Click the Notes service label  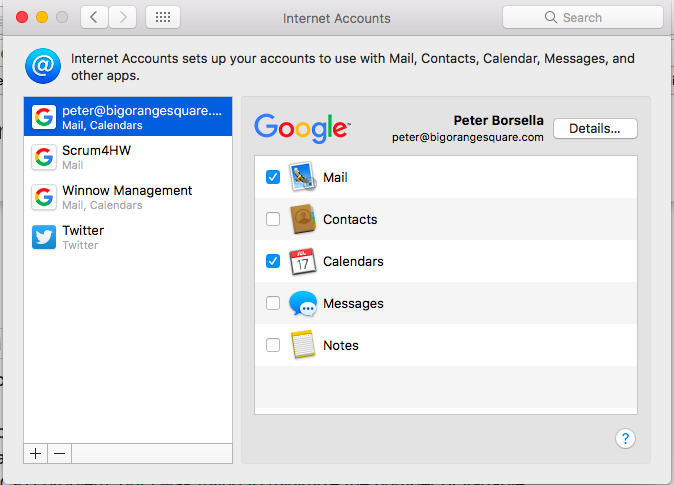click(x=341, y=345)
